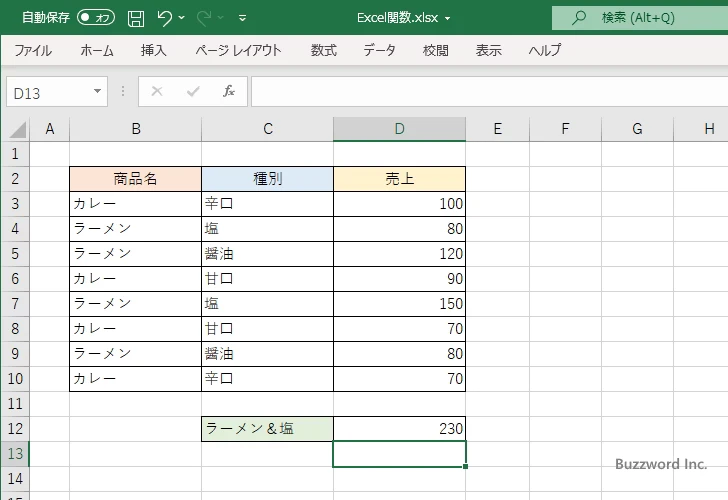The height and width of the screenshot is (500, 728).
Task: Open the ページ レイアウト tab
Action: [x=238, y=50]
